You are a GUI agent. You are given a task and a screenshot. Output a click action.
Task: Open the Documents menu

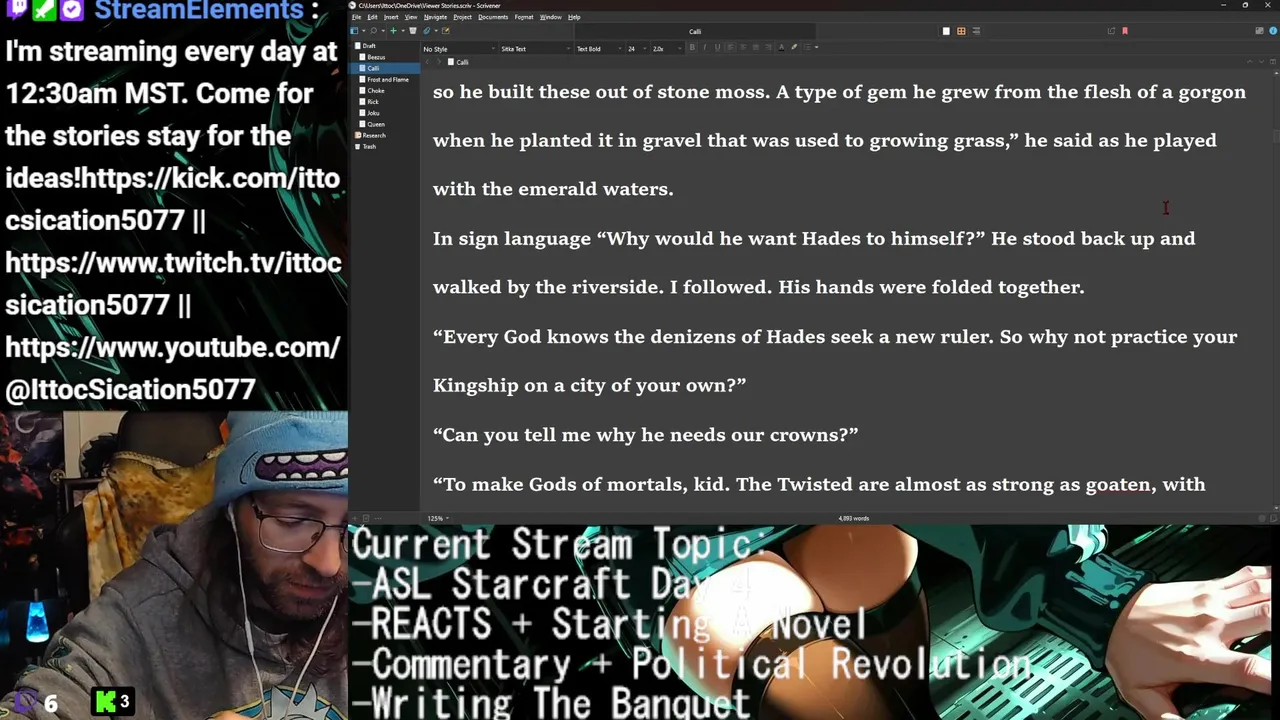[x=493, y=17]
